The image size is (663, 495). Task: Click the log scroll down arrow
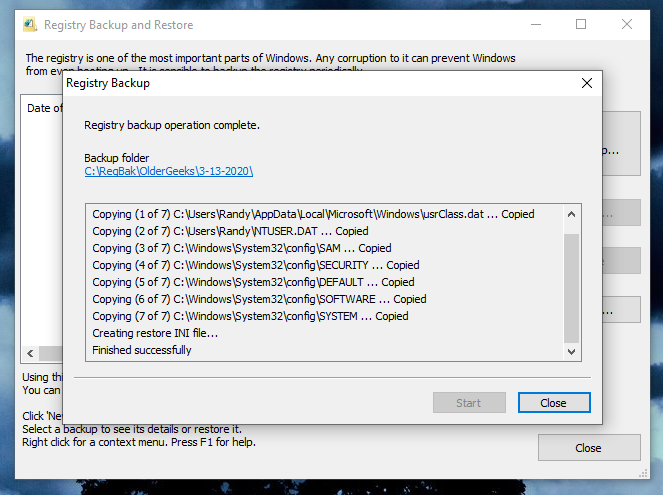pos(572,352)
